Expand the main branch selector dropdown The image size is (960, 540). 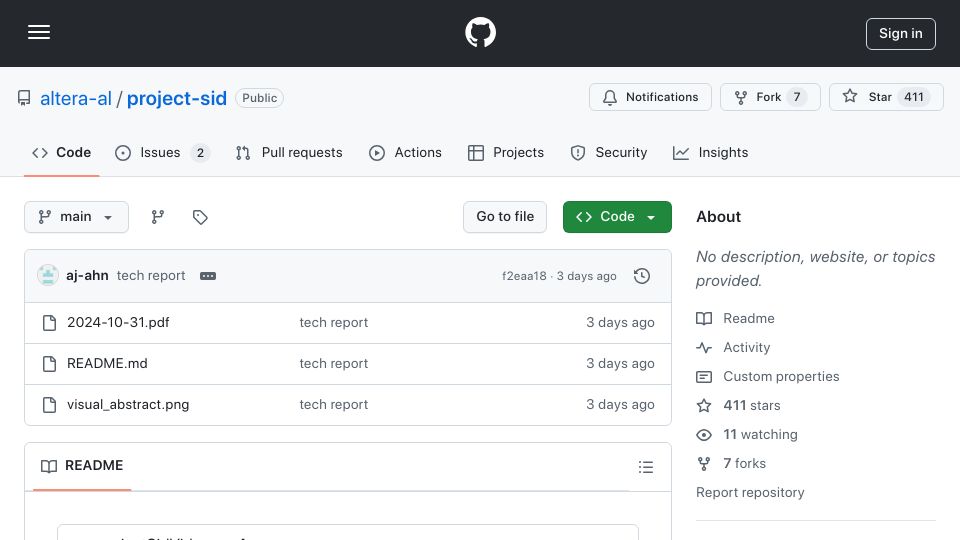click(77, 217)
